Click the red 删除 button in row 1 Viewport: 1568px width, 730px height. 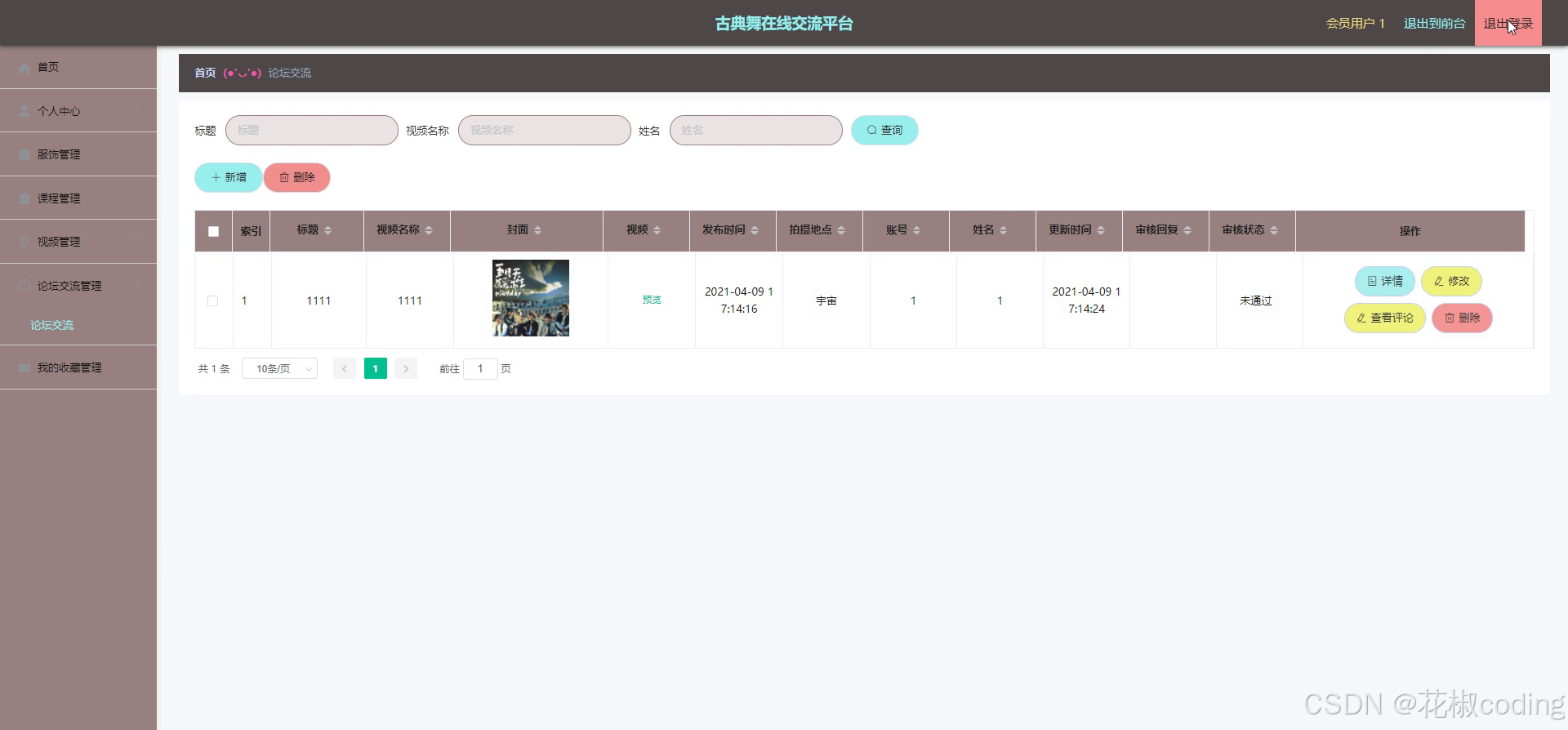(1462, 318)
